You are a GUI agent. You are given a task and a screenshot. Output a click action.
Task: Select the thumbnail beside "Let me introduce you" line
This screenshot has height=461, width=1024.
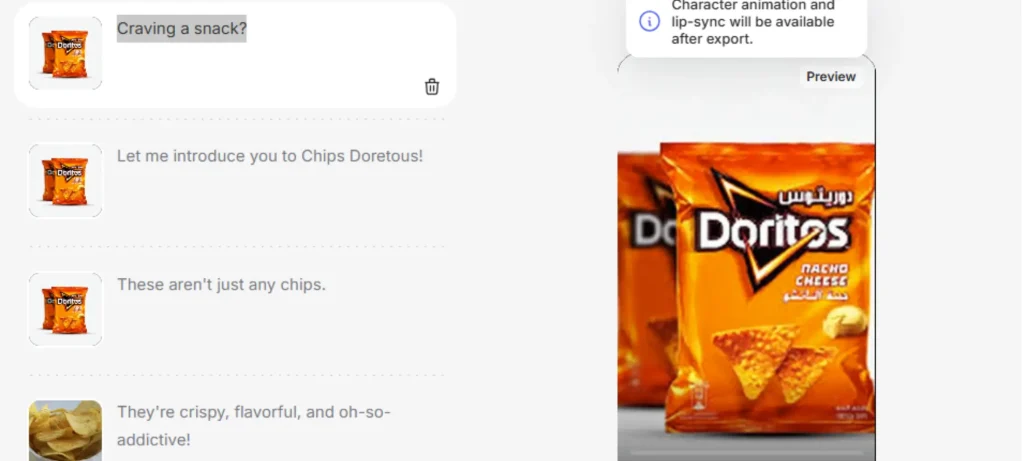pyautogui.click(x=65, y=180)
